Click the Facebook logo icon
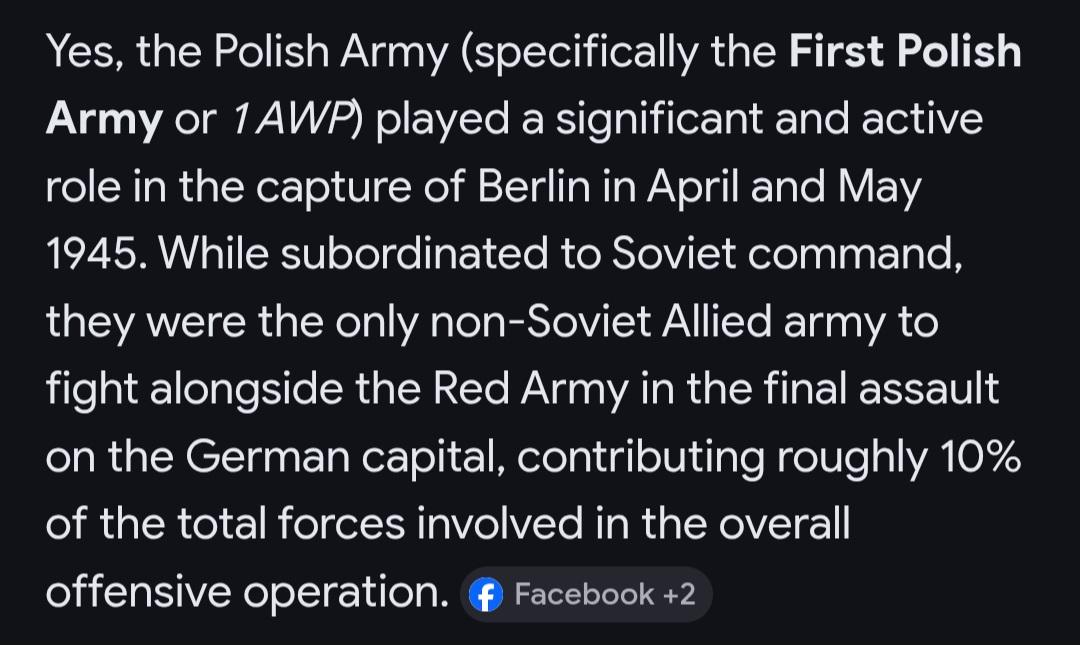 [486, 595]
